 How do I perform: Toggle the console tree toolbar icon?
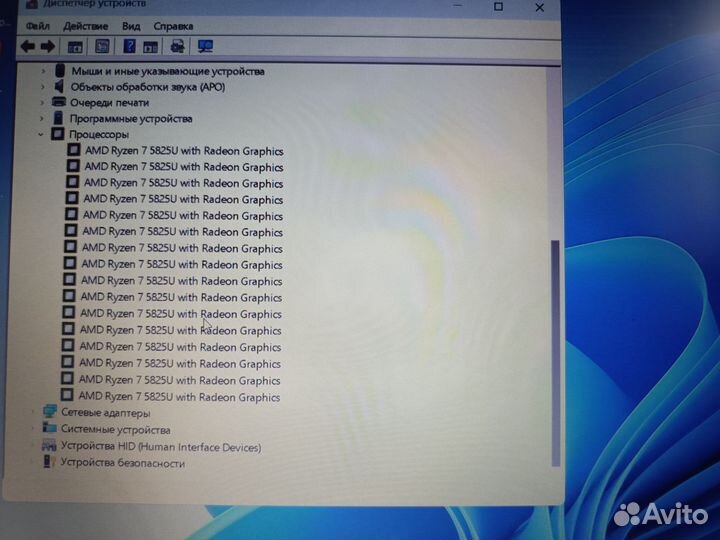click(75, 46)
